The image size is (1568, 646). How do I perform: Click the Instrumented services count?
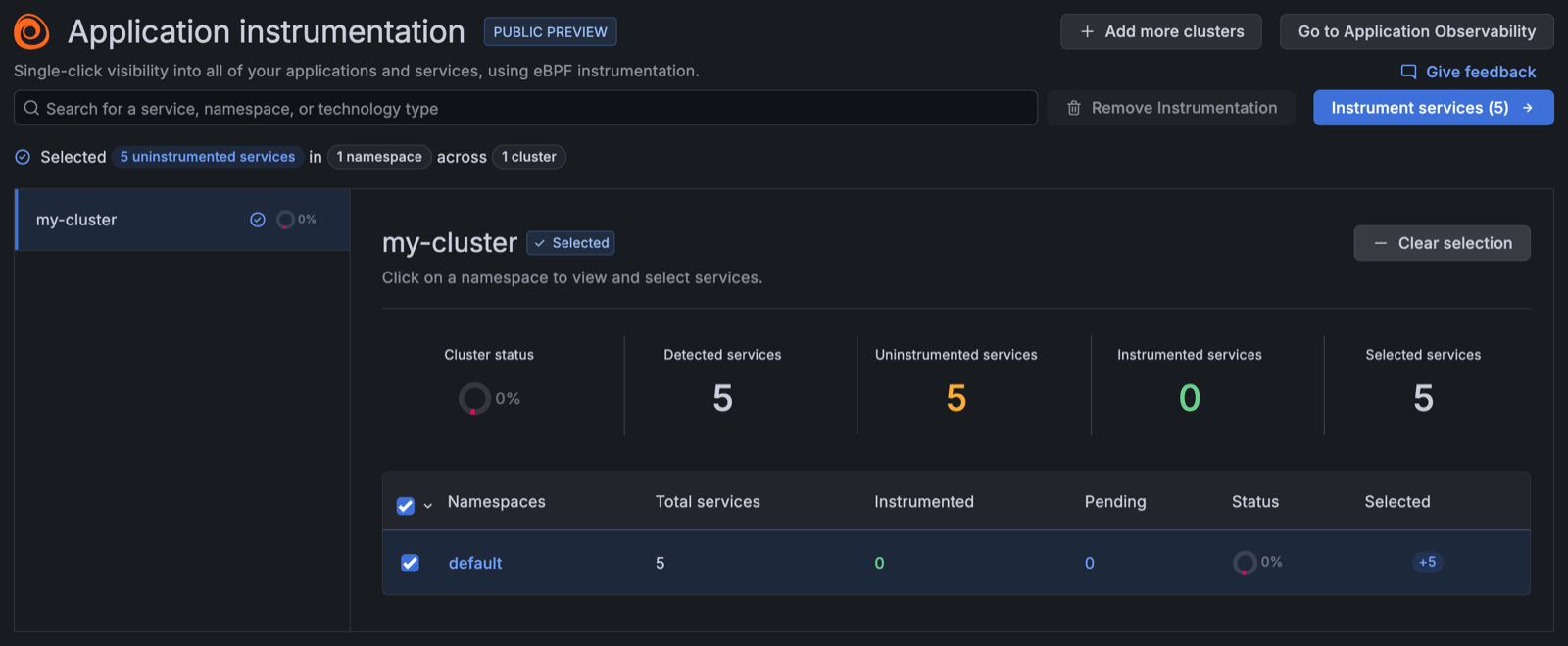(x=1190, y=398)
